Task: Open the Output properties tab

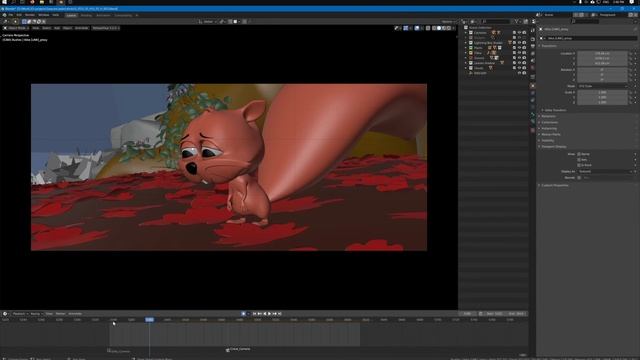Action: click(x=533, y=46)
